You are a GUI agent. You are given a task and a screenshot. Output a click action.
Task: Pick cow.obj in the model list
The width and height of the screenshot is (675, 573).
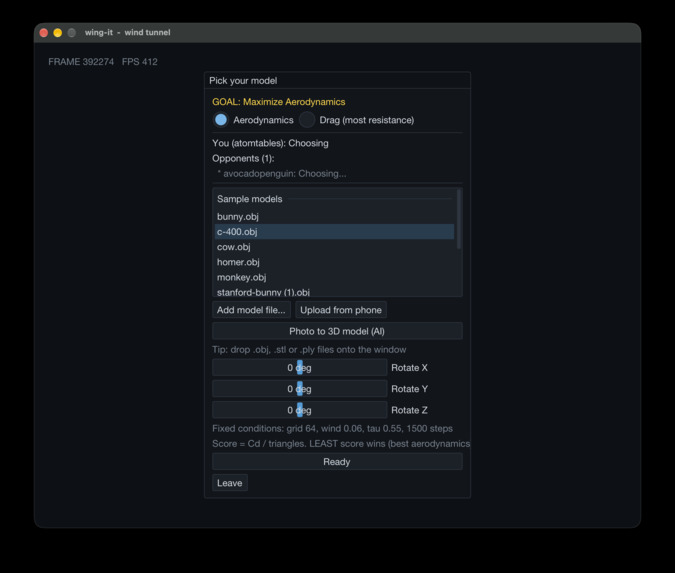point(334,247)
